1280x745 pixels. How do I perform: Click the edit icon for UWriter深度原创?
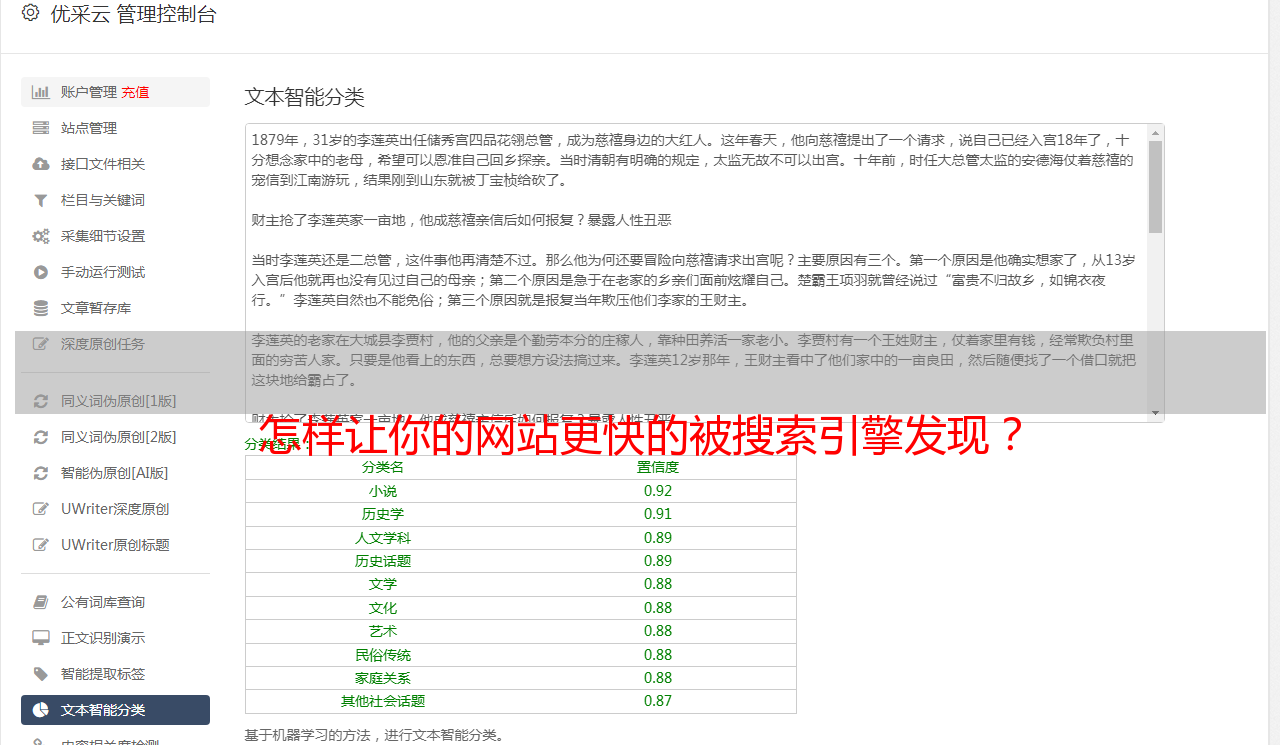41,509
